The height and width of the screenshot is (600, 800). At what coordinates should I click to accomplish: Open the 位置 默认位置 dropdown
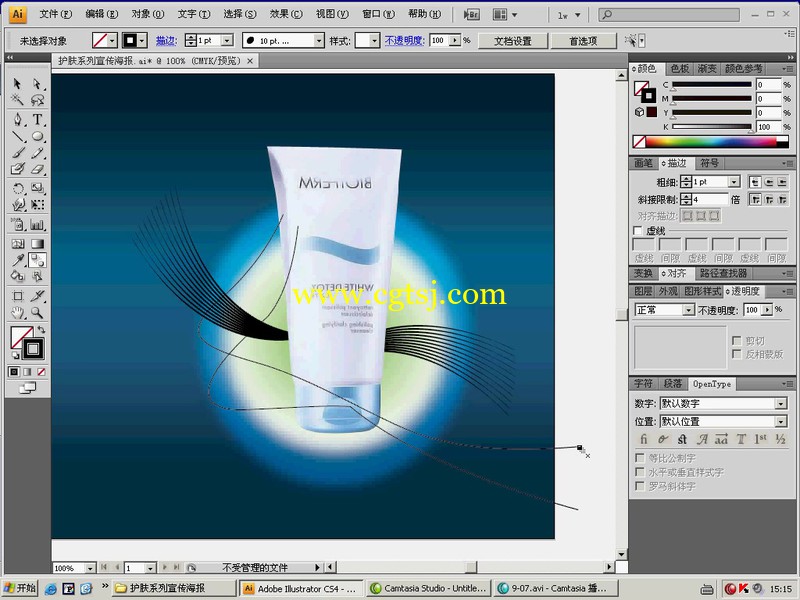(781, 421)
